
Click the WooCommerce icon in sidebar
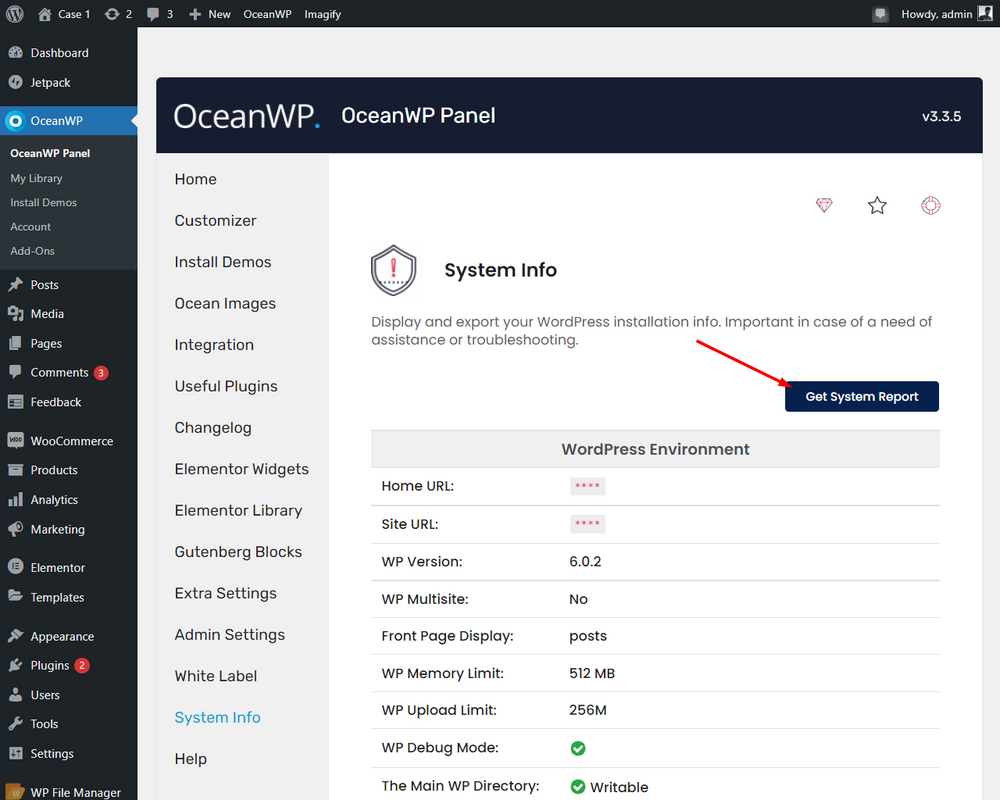coord(15,440)
